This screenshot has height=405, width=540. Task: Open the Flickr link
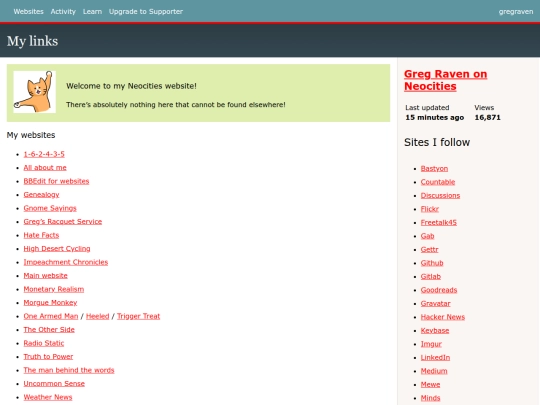click(430, 209)
